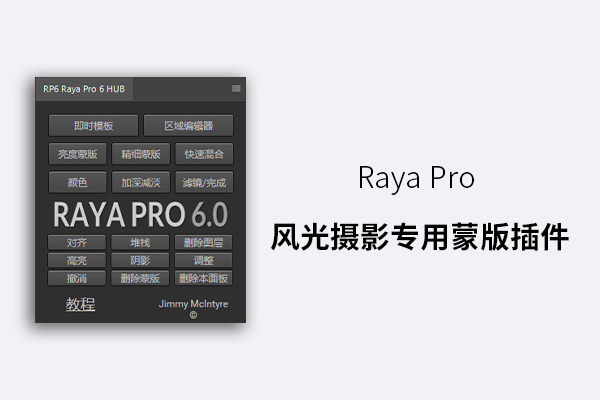The height and width of the screenshot is (400, 600).
Task: Click the 精细蒙版 button
Action: (x=141, y=154)
